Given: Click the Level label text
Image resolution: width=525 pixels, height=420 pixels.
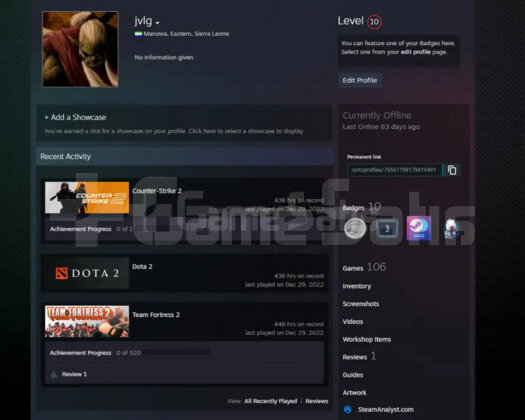Looking at the screenshot, I should click(351, 21).
